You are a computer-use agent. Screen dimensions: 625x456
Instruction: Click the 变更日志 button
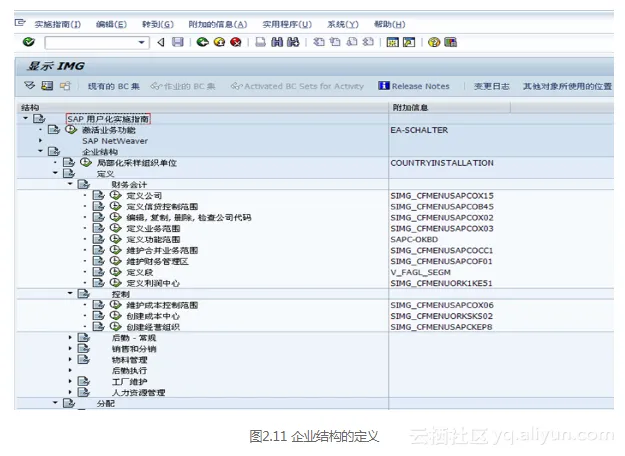(x=491, y=86)
